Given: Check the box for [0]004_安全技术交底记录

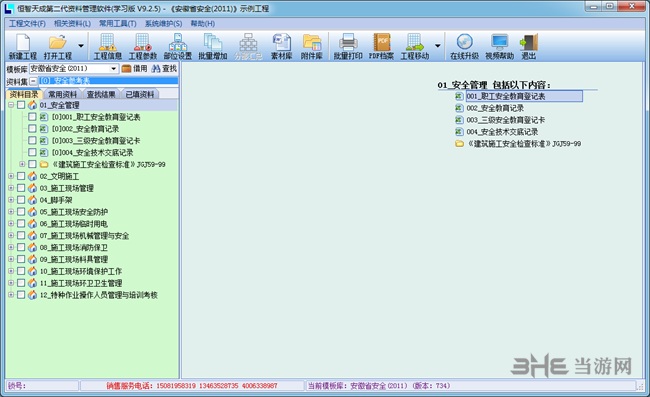Looking at the screenshot, I should (x=32, y=153).
